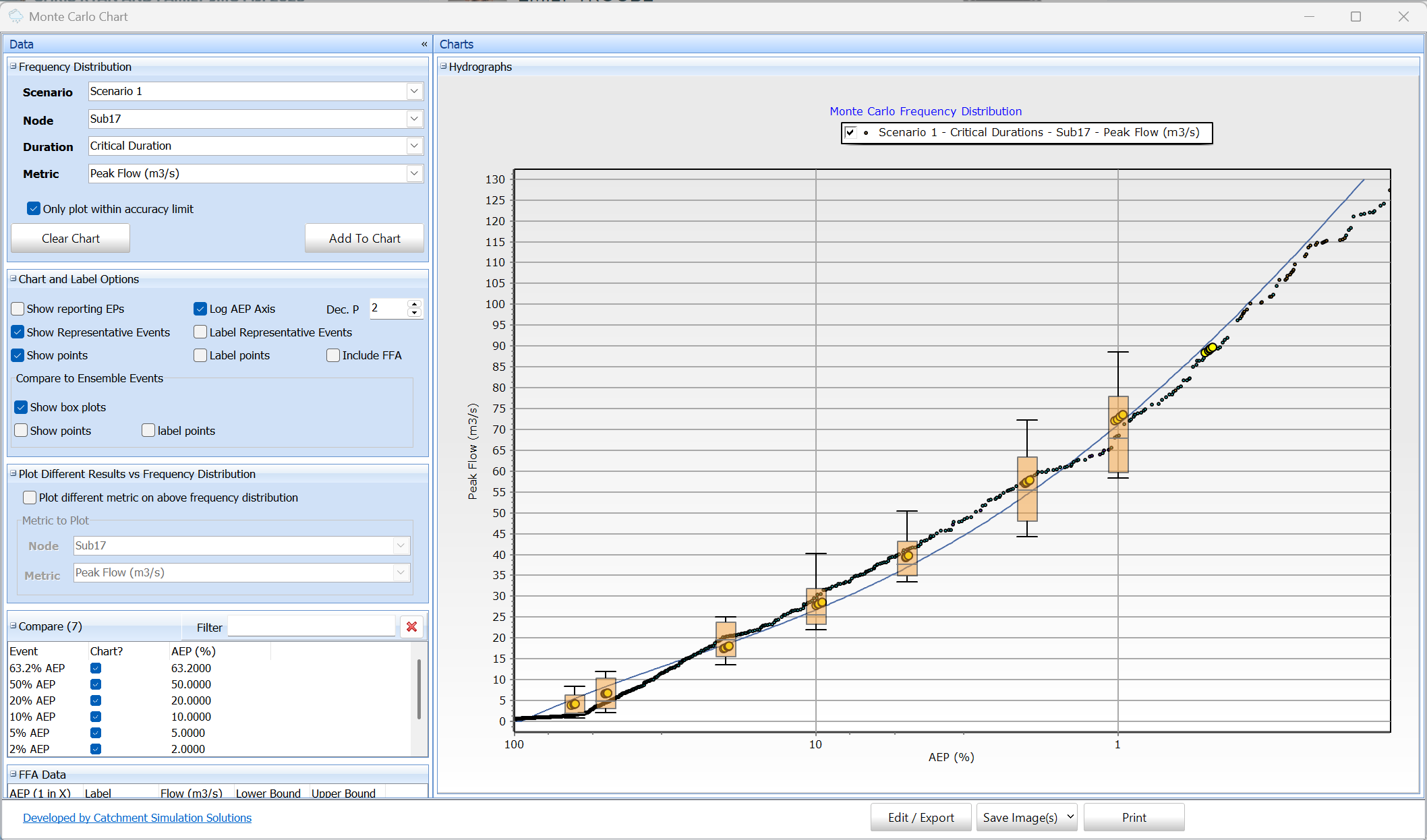Screen dimensions: 1427x840
Task: Open the Save Image(s) dropdown arrow
Action: (1070, 817)
